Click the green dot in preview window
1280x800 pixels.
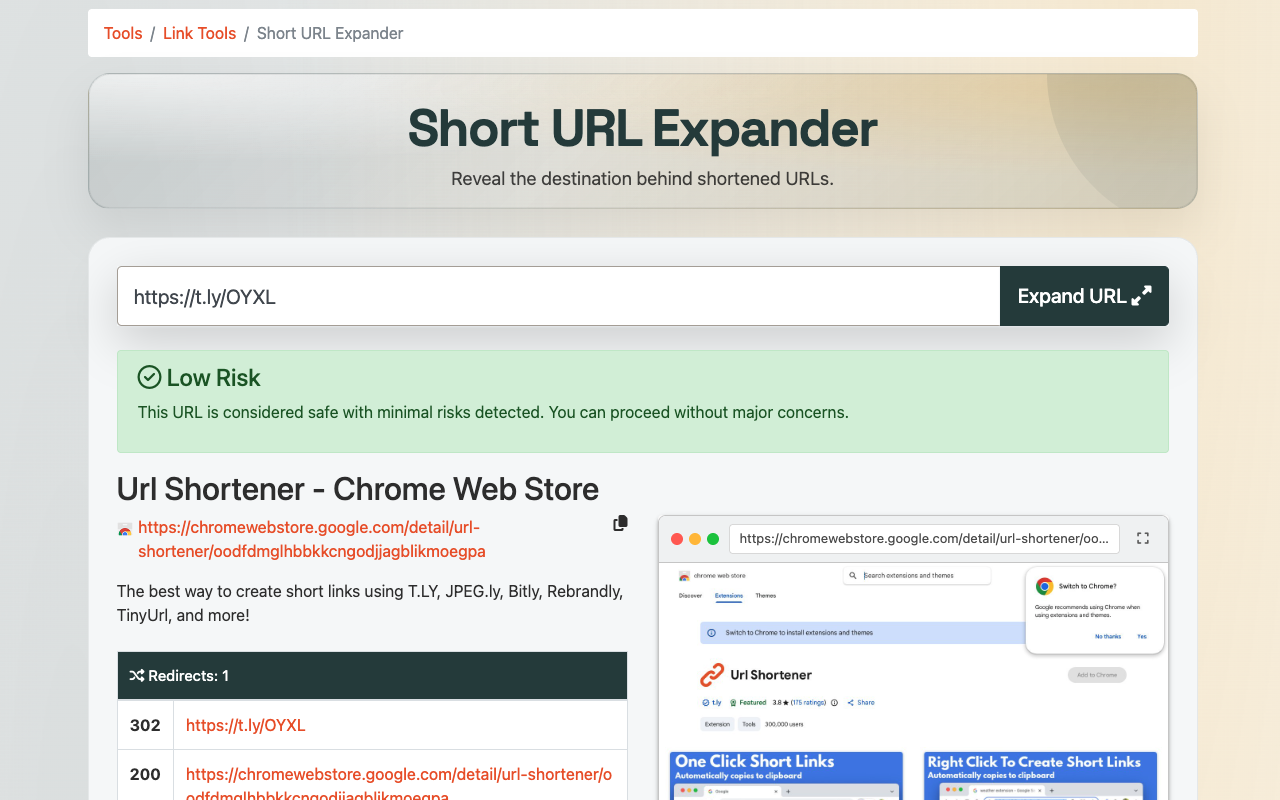pyautogui.click(x=713, y=539)
